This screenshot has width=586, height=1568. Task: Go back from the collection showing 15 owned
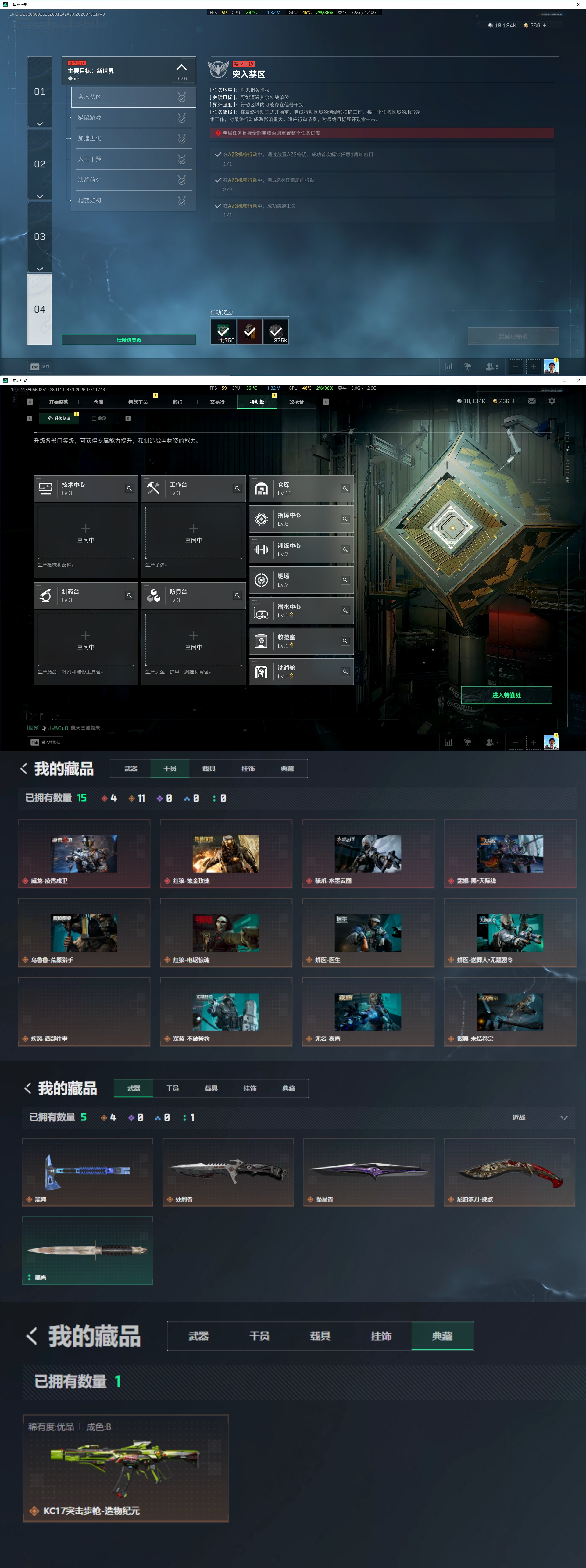click(24, 769)
